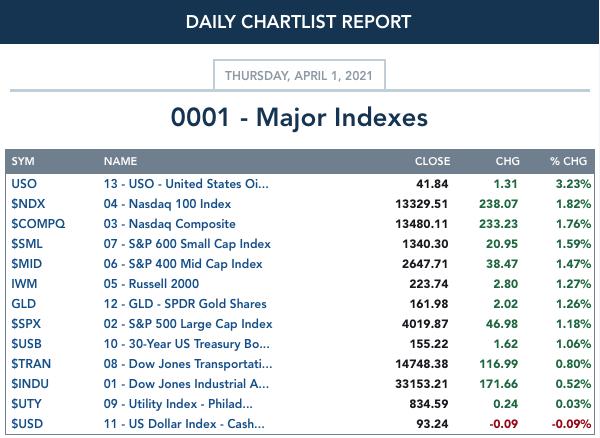600x438 pixels.
Task: Click the Nasdaq Composite name link
Action: pos(170,224)
